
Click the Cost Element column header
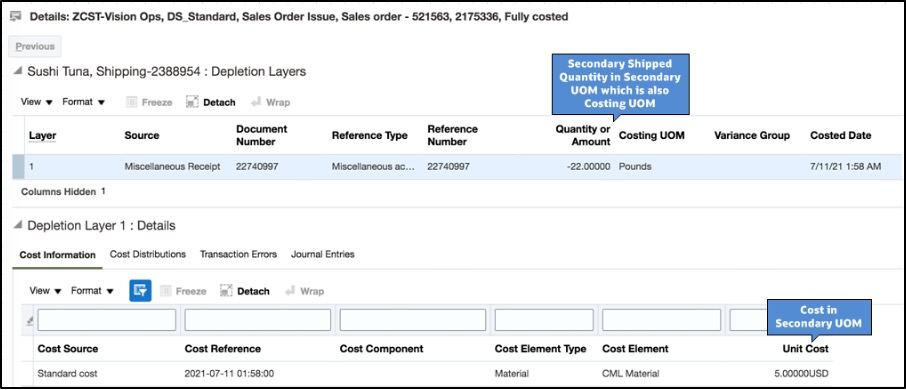tap(636, 349)
